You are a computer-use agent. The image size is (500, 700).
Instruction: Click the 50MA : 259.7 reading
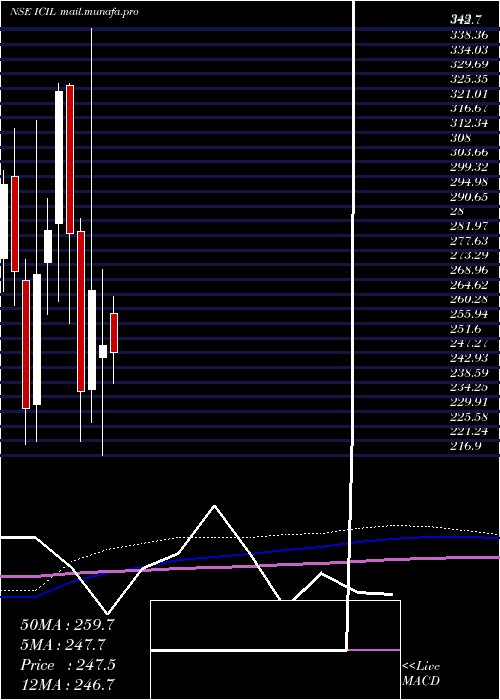[68, 625]
